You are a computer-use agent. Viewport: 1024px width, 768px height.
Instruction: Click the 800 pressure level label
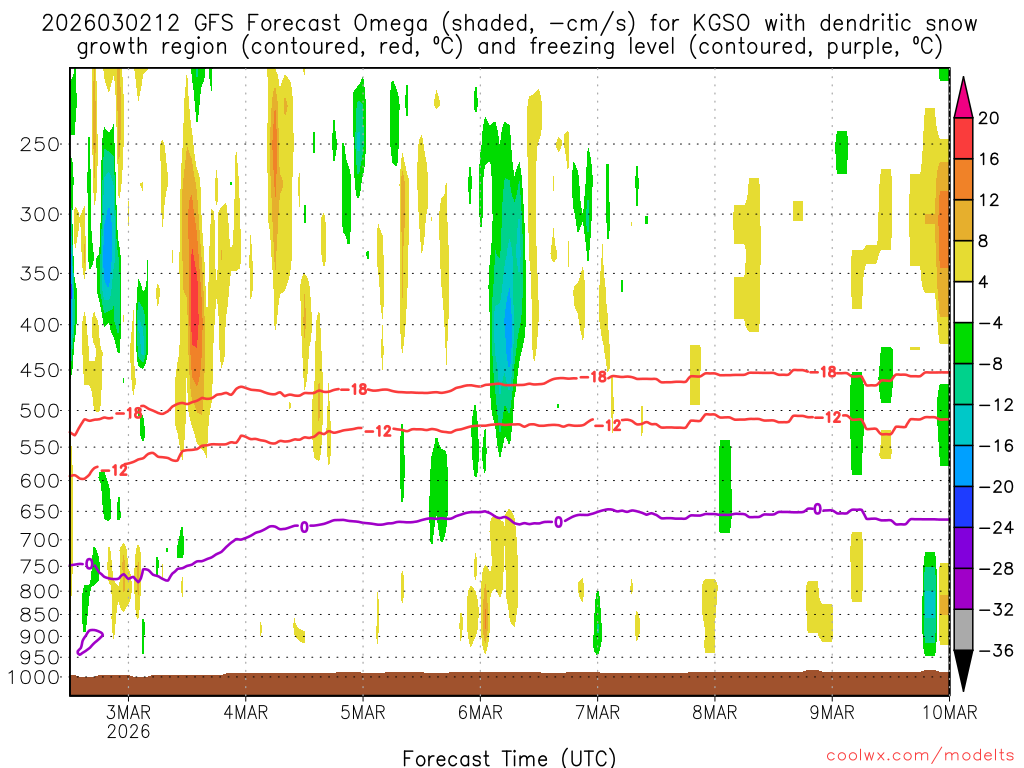[x=40, y=591]
